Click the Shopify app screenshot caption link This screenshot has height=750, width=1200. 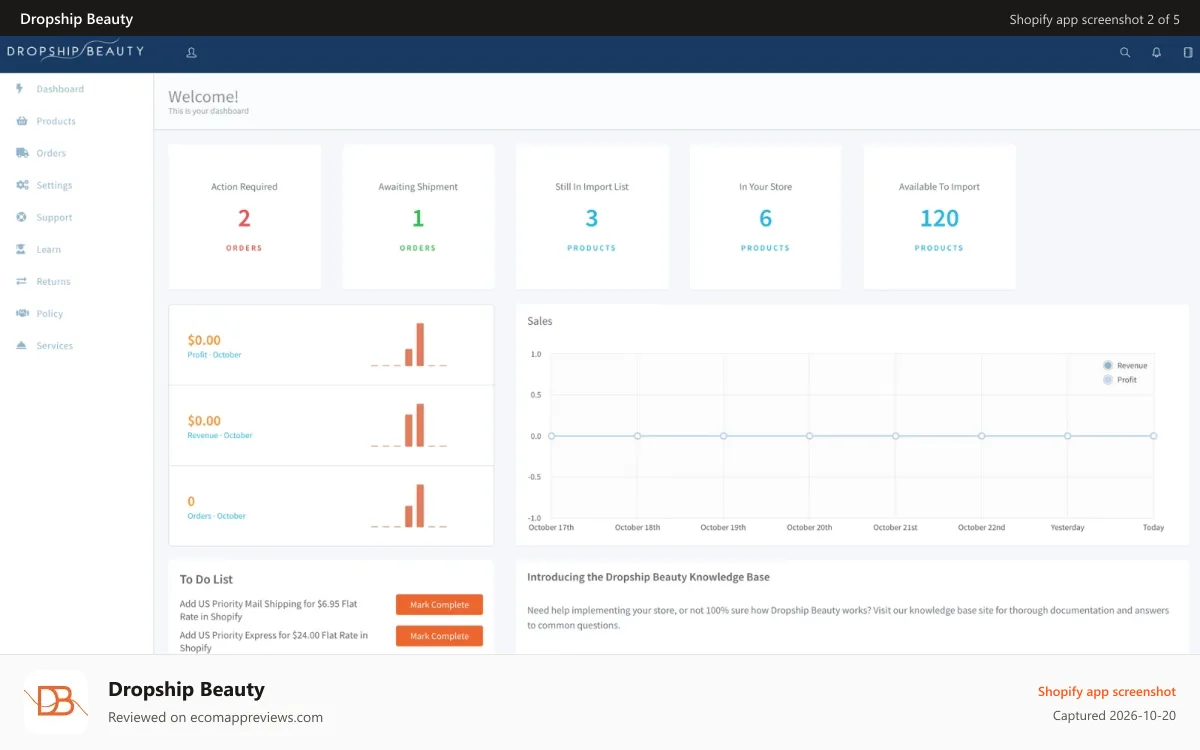pos(1107,691)
